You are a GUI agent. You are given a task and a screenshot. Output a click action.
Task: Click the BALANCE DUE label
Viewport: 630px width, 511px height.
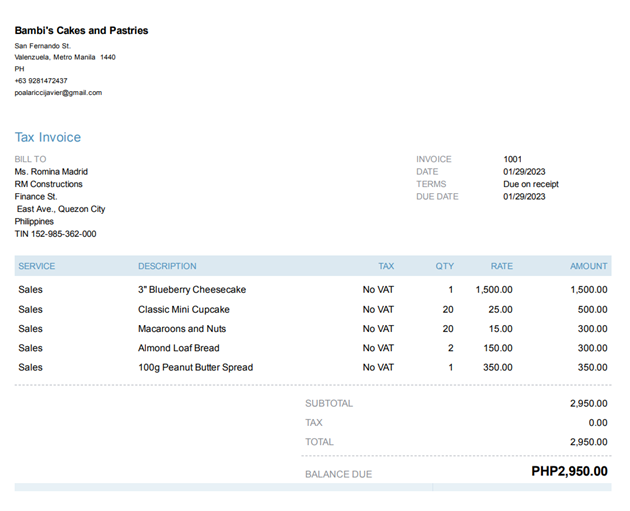338,474
